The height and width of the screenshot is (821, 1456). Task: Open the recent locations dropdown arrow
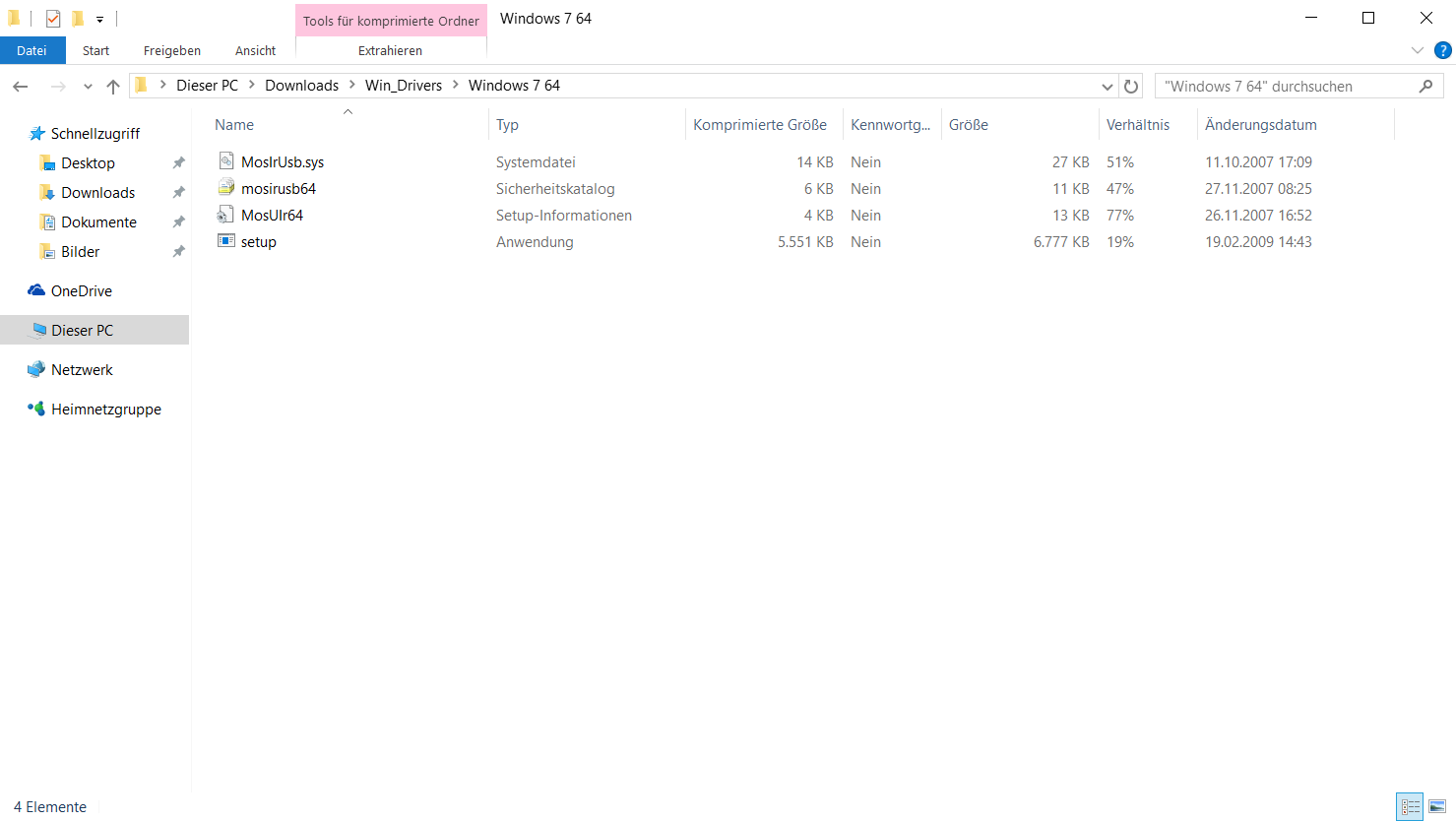pos(88,87)
